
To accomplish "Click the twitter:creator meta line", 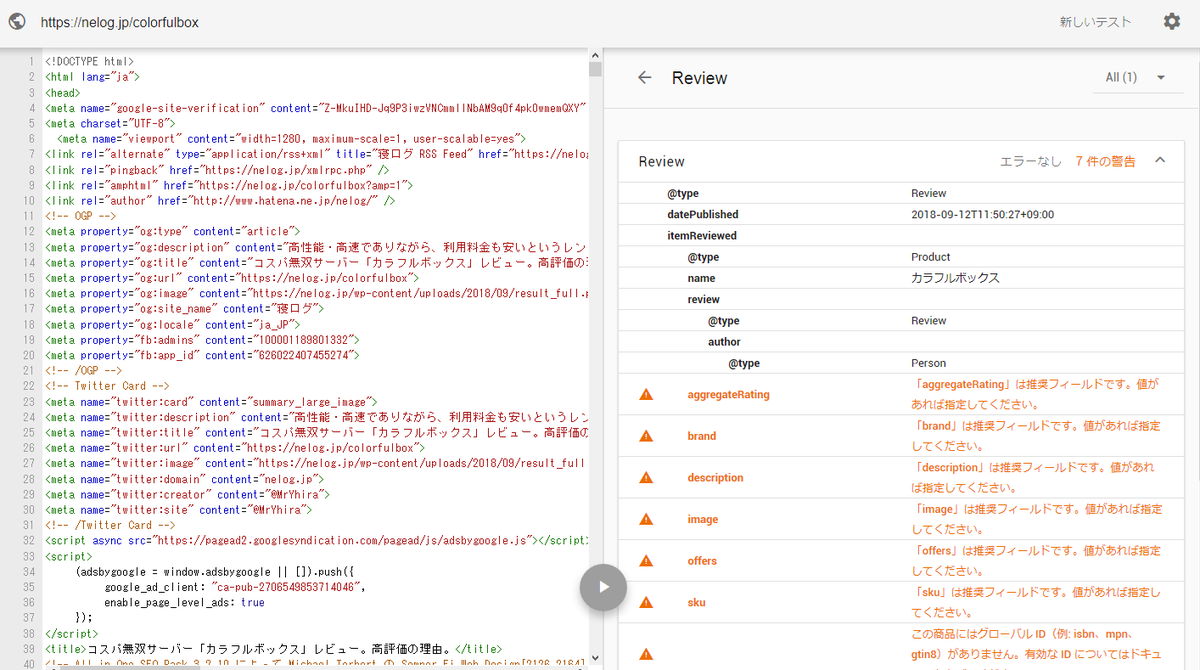I will tap(187, 494).
